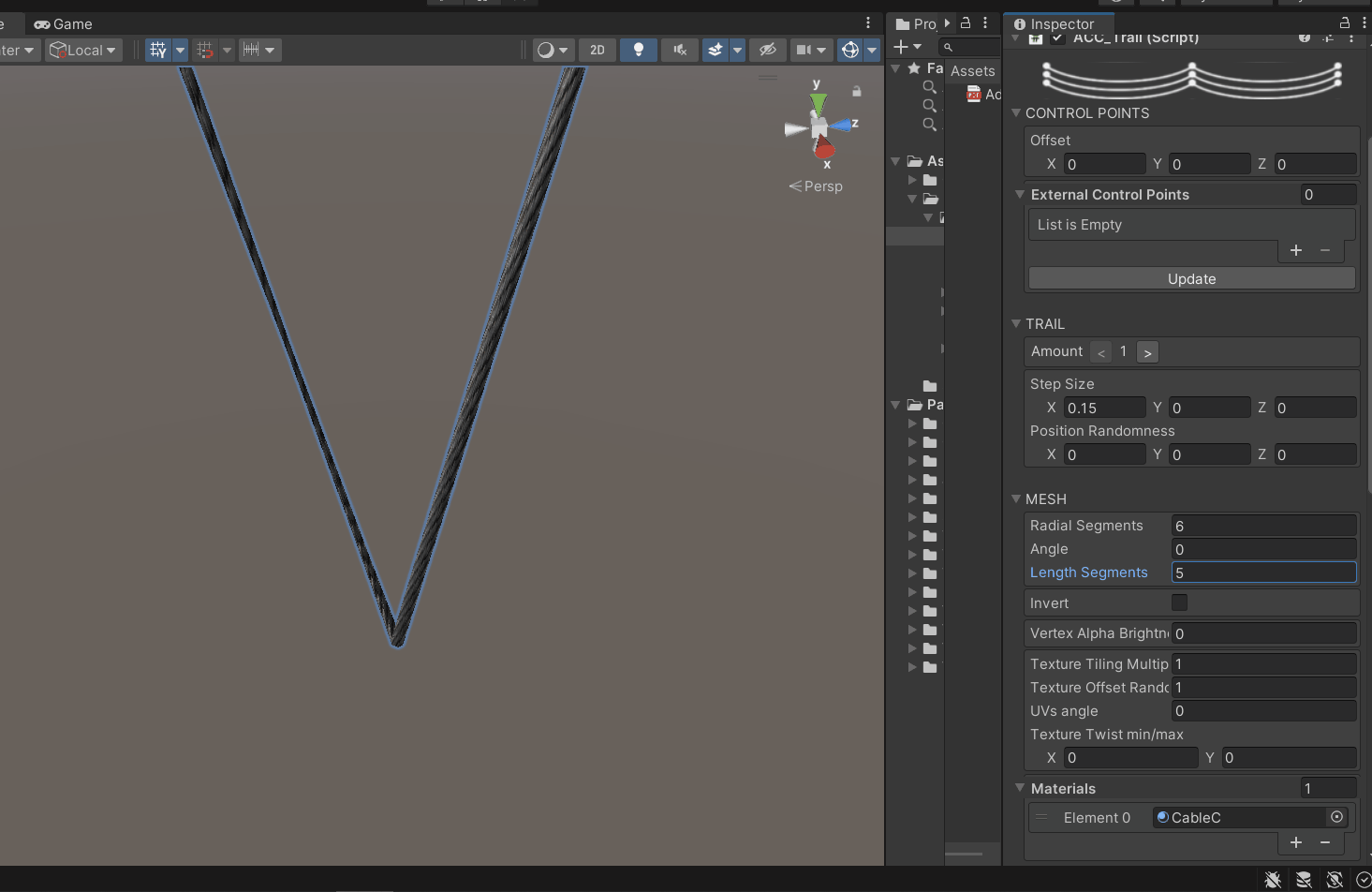Open the Local handle rotation dropdown
Viewport: 1372px width, 892px height.
pyautogui.click(x=83, y=51)
